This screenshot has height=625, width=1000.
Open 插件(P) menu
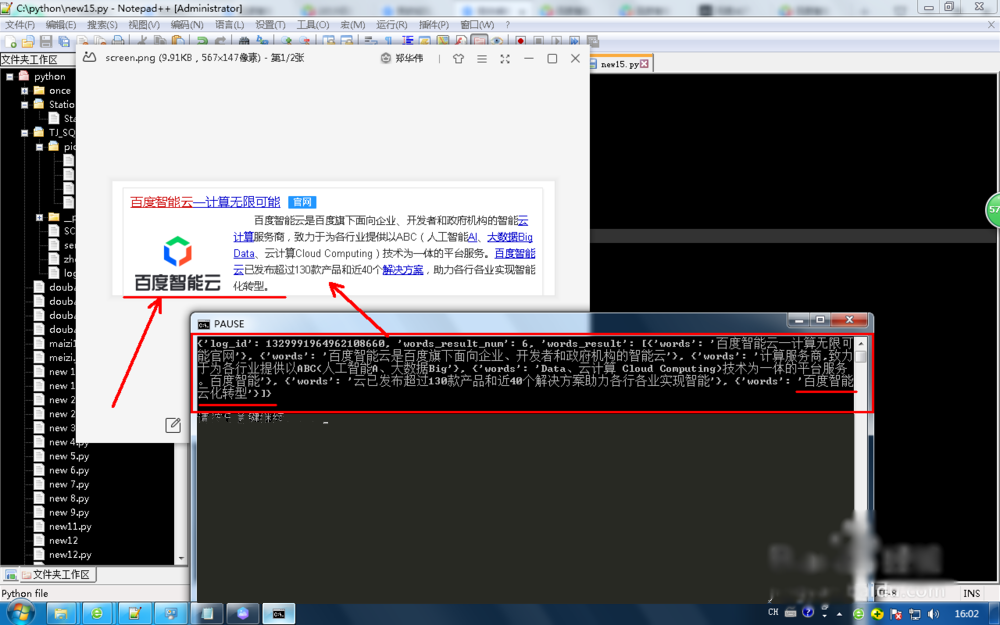coord(434,24)
